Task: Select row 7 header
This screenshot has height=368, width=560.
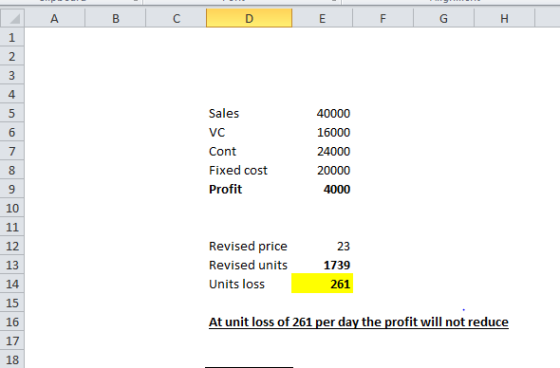Action: tap(12, 151)
